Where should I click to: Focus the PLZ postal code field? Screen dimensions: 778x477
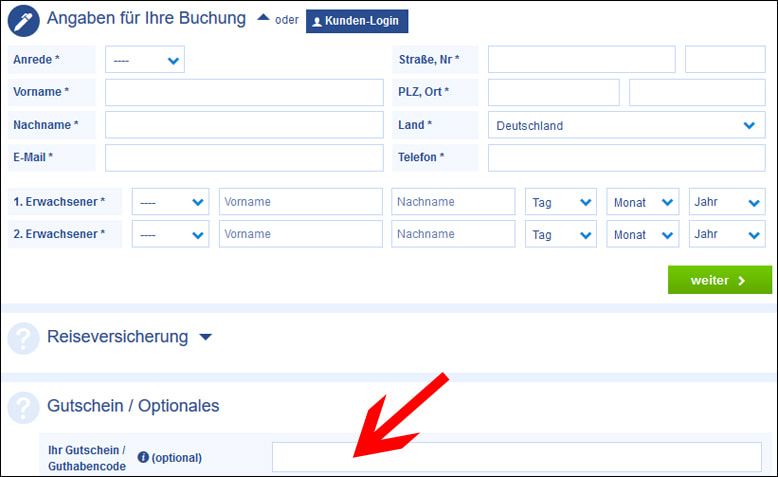point(554,92)
